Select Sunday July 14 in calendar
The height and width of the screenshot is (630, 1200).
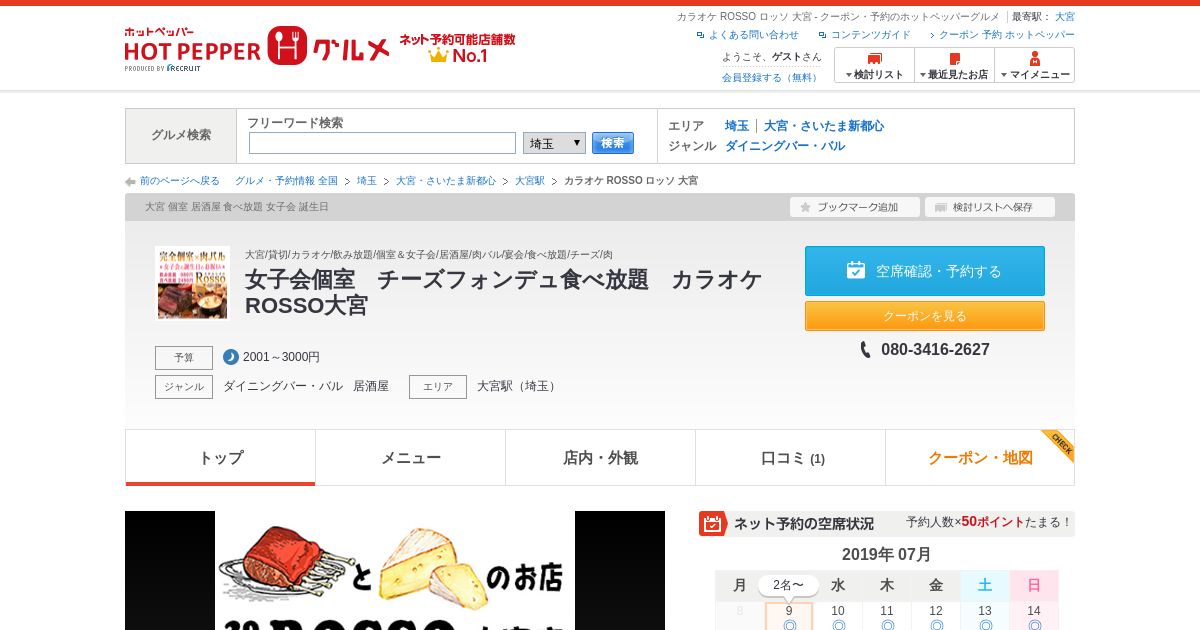[1034, 617]
